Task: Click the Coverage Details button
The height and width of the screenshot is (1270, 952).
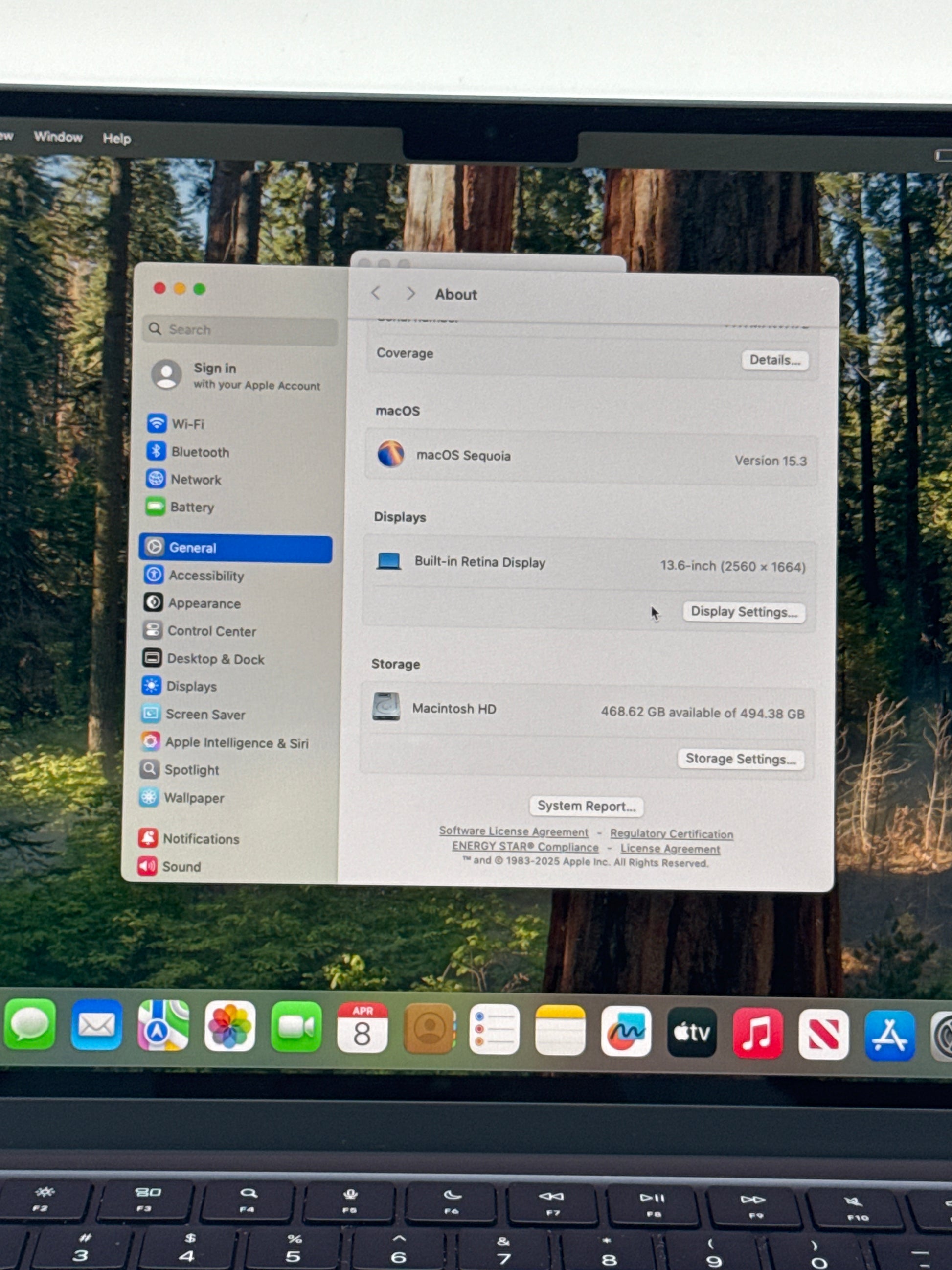Action: pos(774,360)
